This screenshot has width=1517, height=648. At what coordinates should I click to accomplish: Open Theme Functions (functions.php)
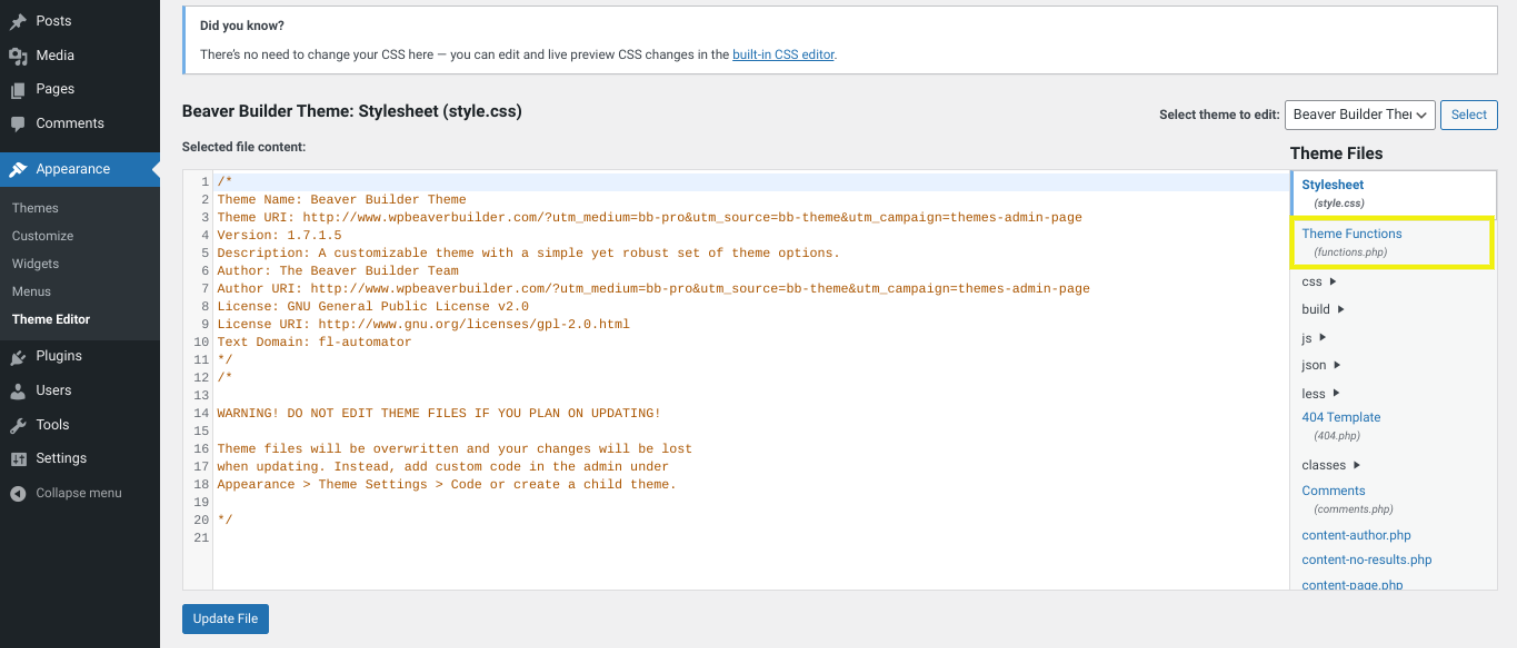[1352, 233]
